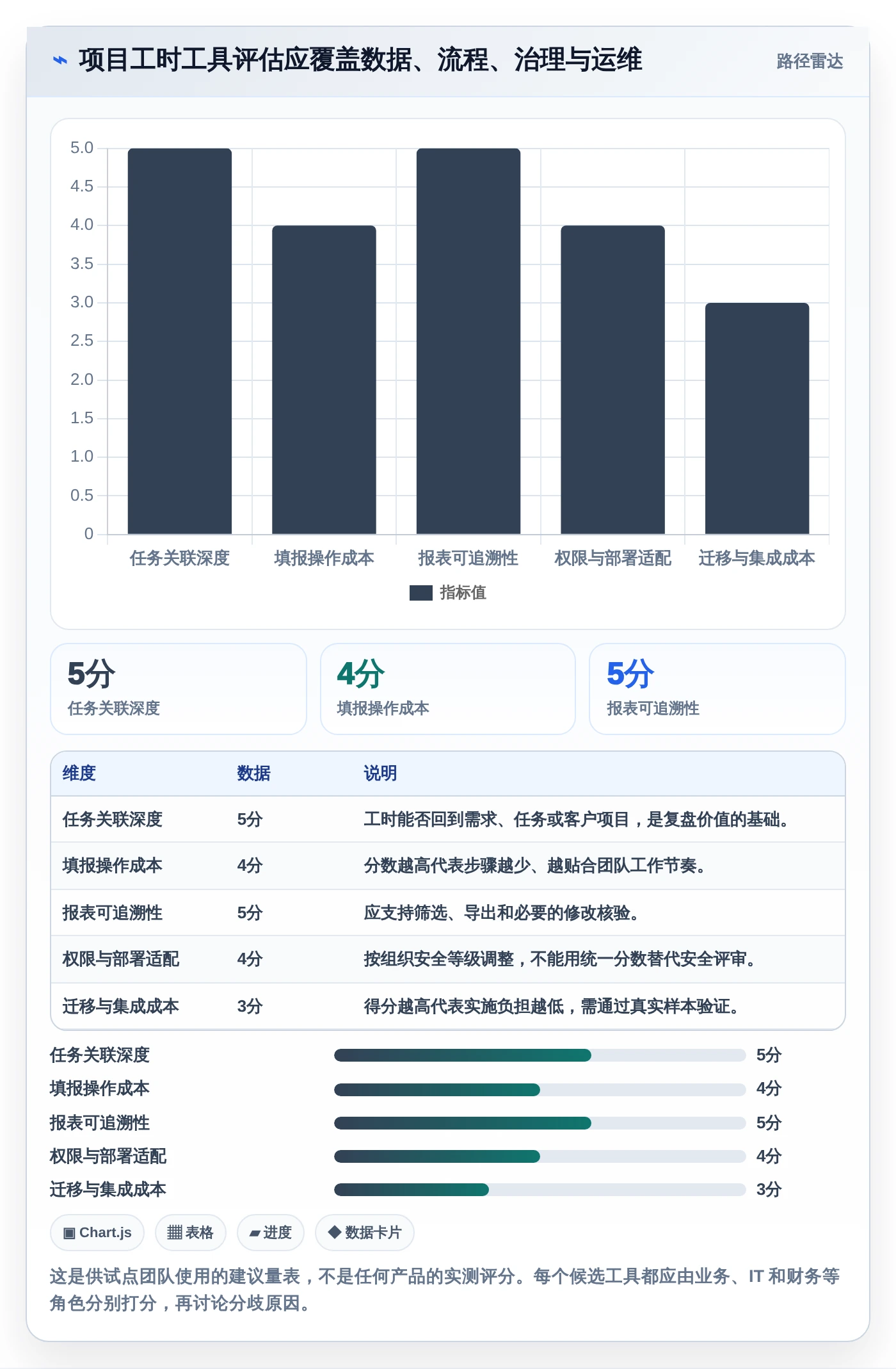This screenshot has height=1369, width=896.
Task: Select the 填报操作成本 table row cell
Action: pyautogui.click(x=113, y=866)
